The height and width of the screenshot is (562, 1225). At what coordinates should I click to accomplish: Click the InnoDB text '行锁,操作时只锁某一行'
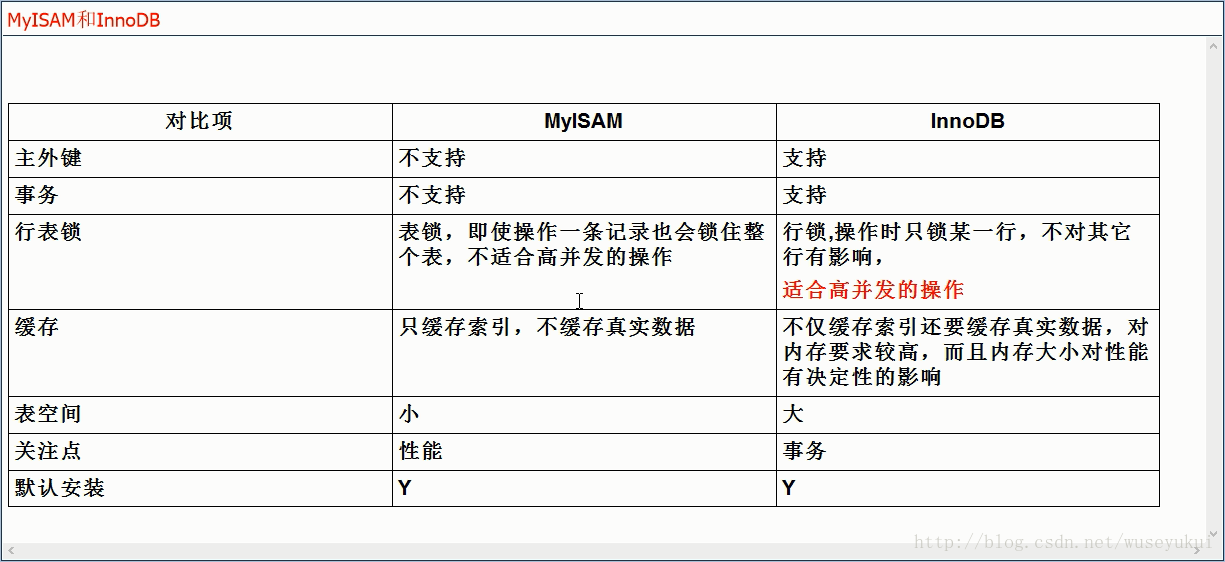pos(957,244)
